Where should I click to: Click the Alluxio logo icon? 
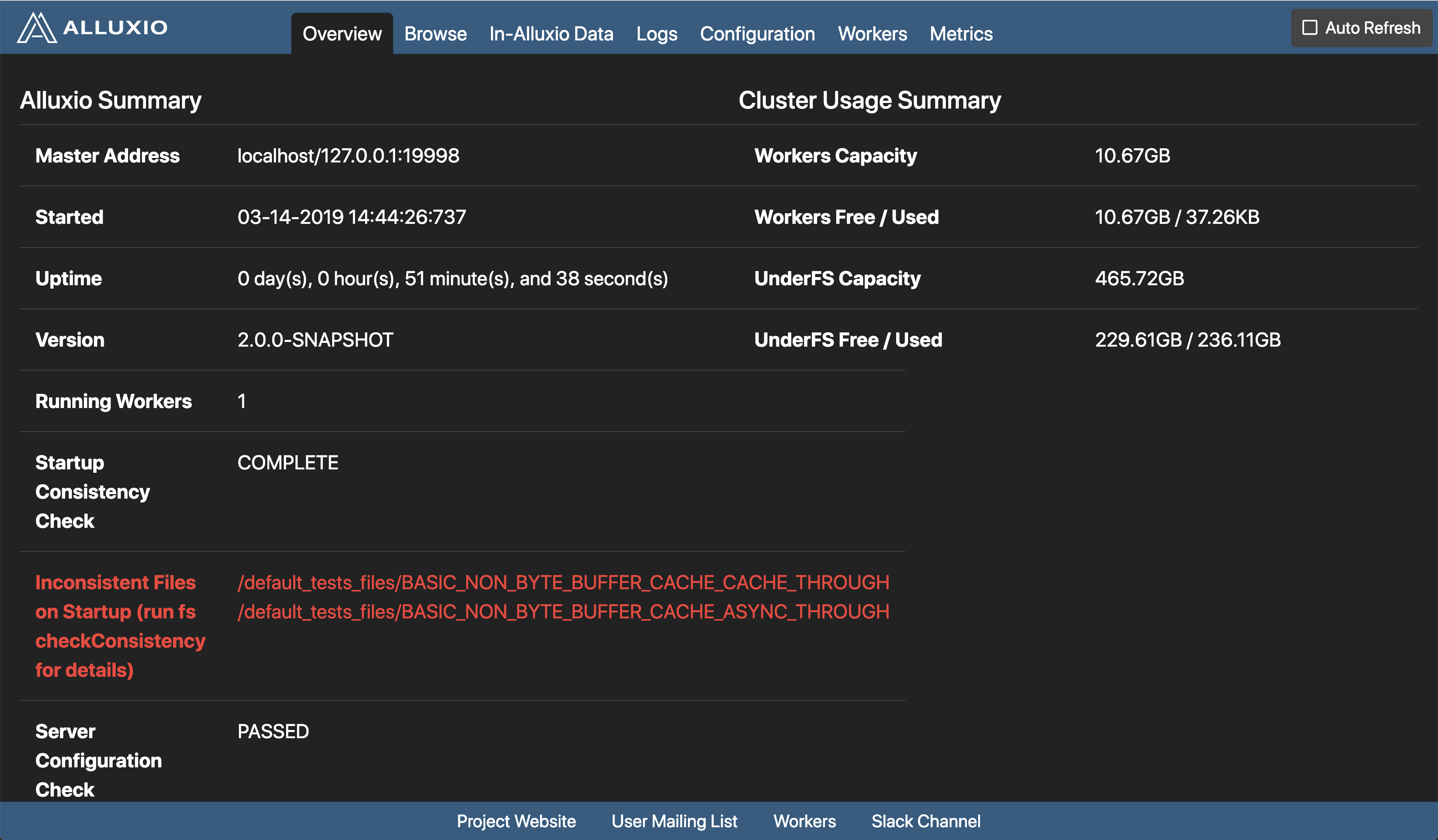37,27
